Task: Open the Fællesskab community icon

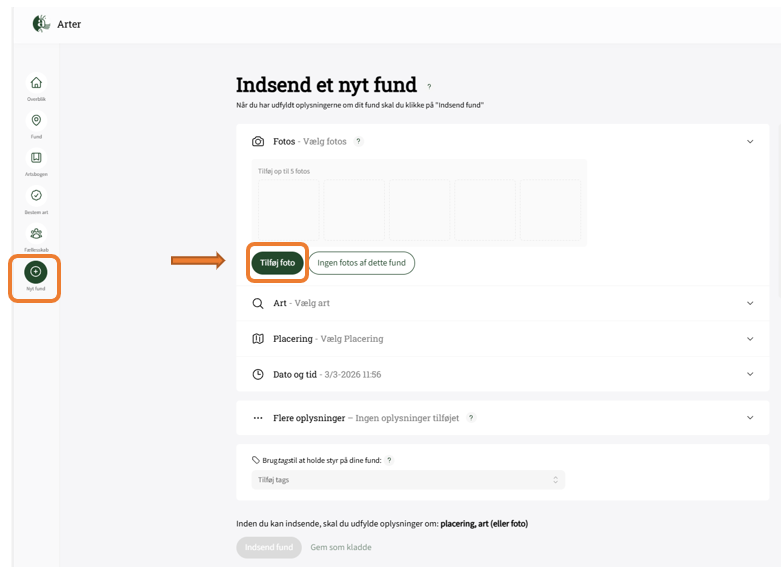Action: click(x=36, y=233)
